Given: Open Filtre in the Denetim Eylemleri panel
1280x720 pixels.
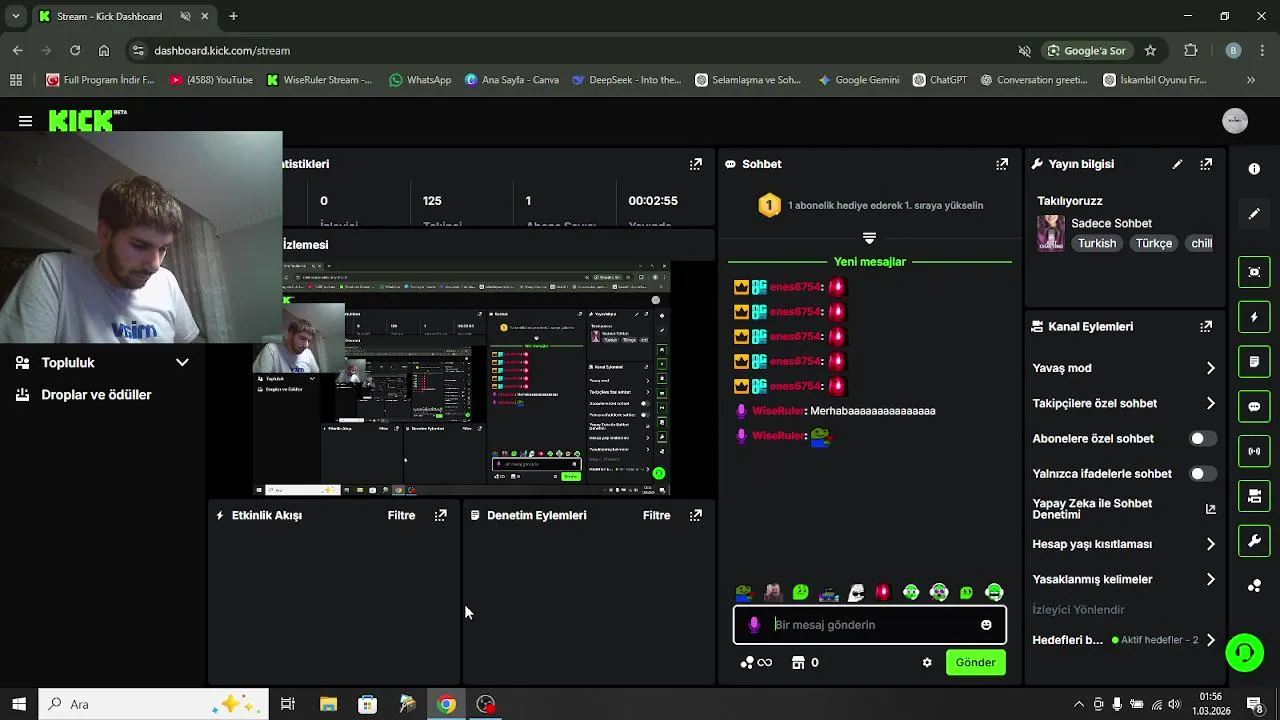Looking at the screenshot, I should pyautogui.click(x=656, y=515).
